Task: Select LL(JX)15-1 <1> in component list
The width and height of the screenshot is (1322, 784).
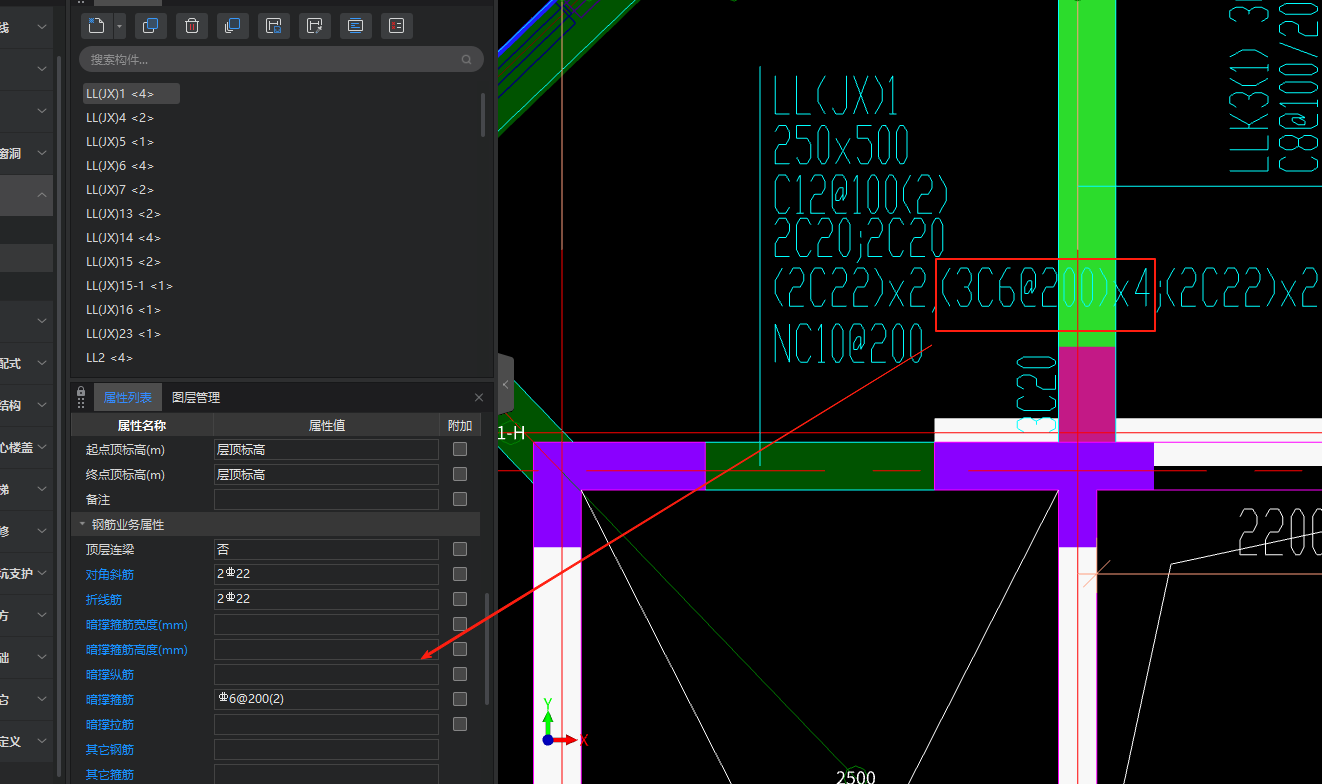Action: pos(130,286)
